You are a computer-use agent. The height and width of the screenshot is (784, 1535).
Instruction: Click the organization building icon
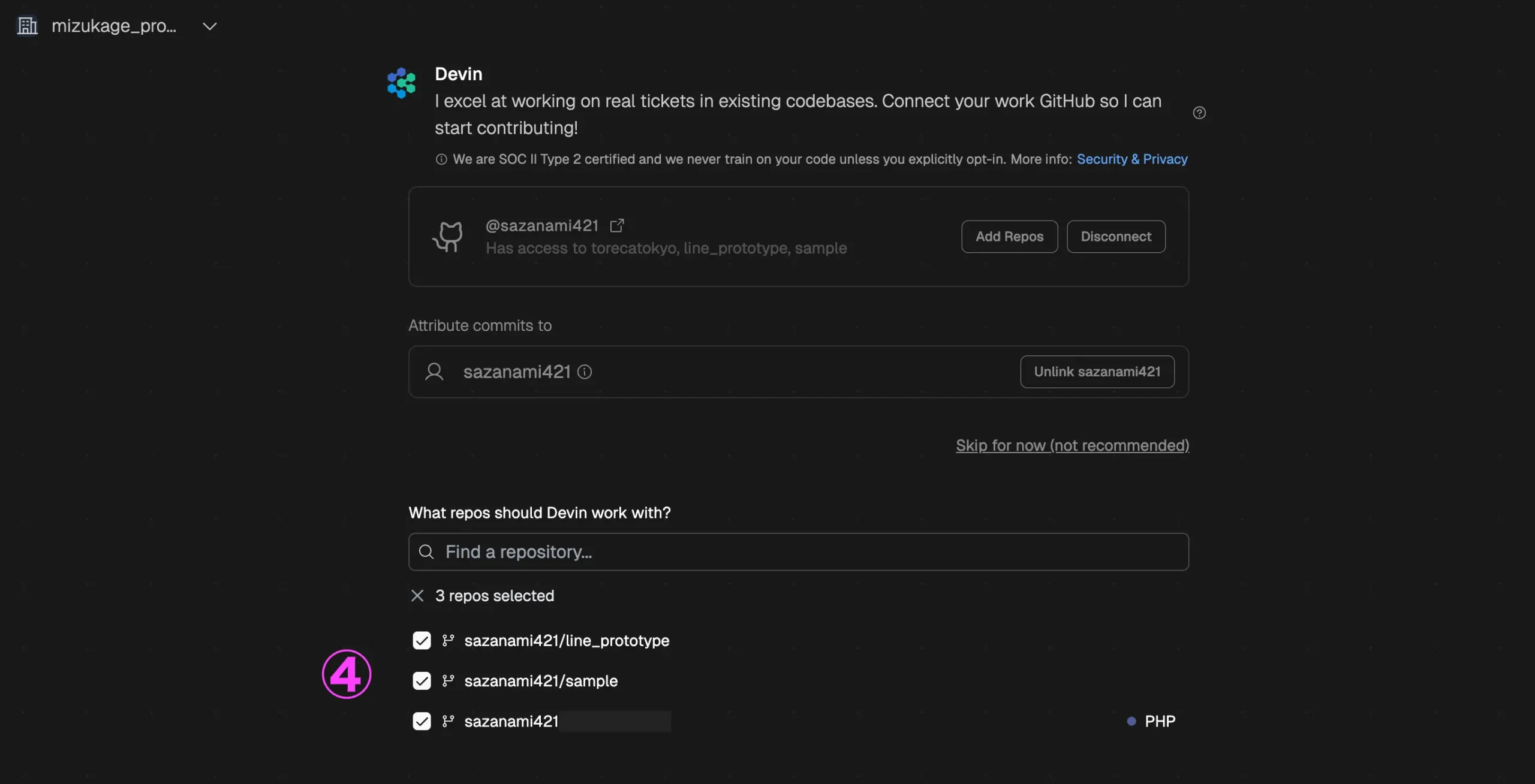(27, 26)
